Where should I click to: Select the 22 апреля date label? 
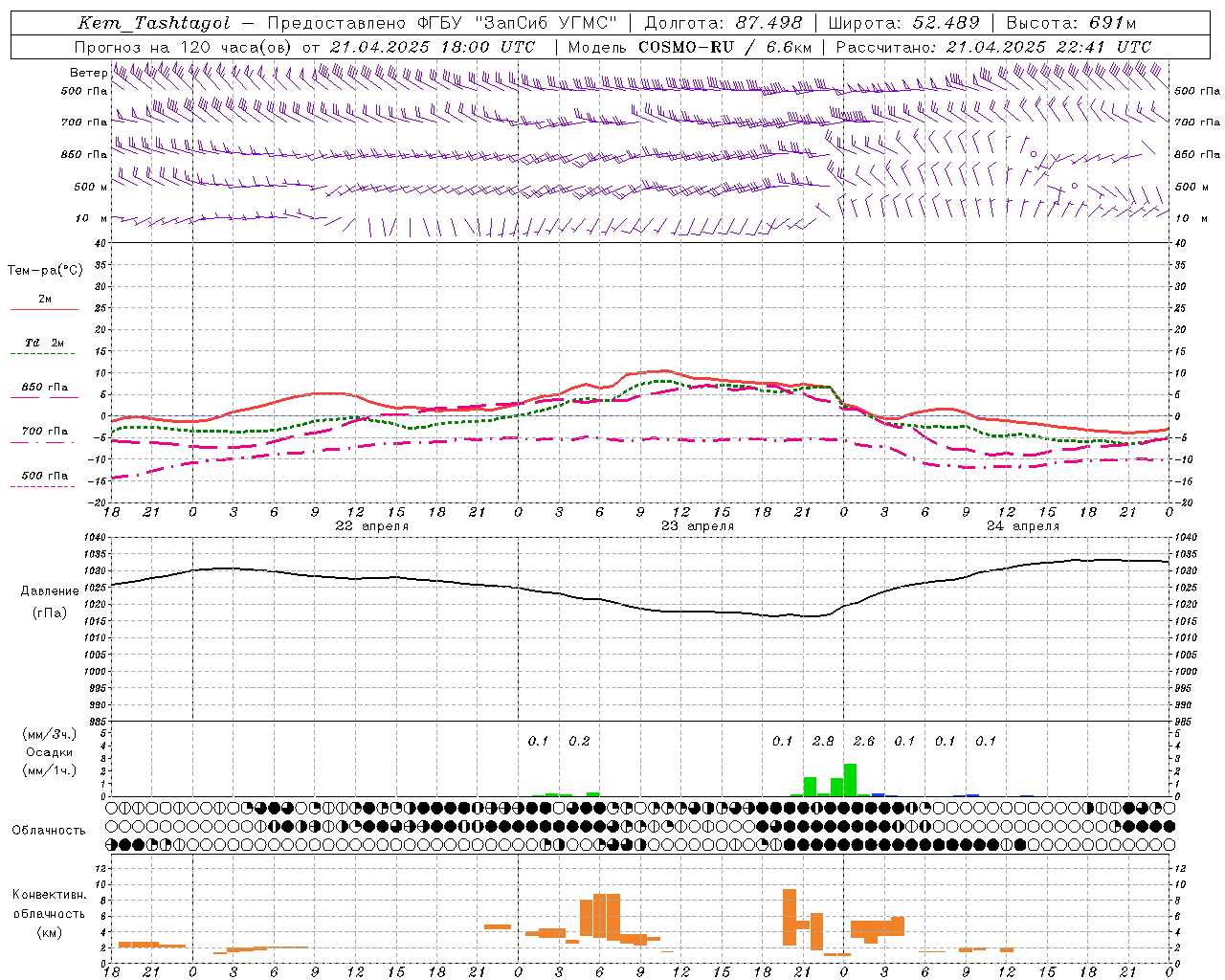point(371,526)
